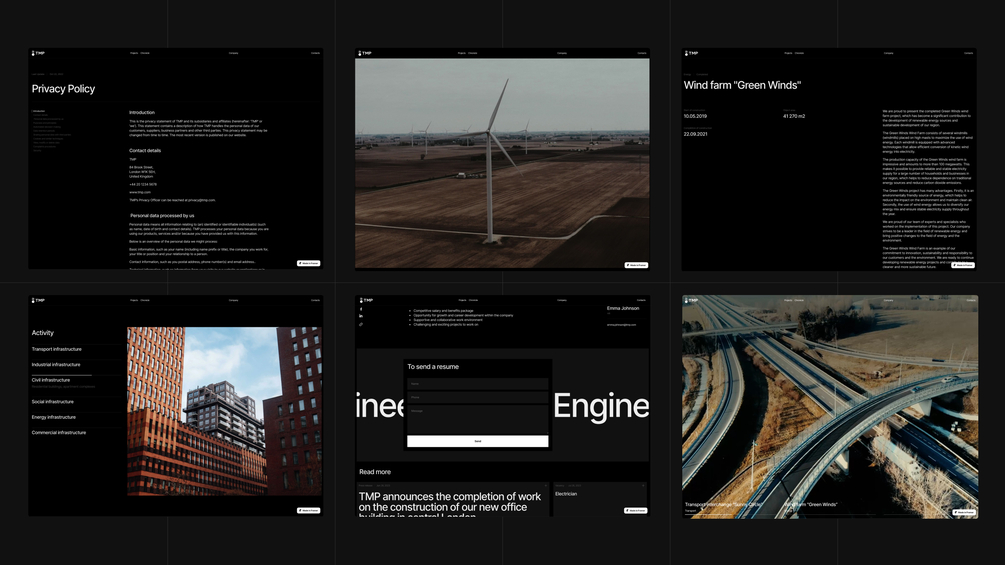Open Company in the Privacy Policy page navigation

point(234,53)
